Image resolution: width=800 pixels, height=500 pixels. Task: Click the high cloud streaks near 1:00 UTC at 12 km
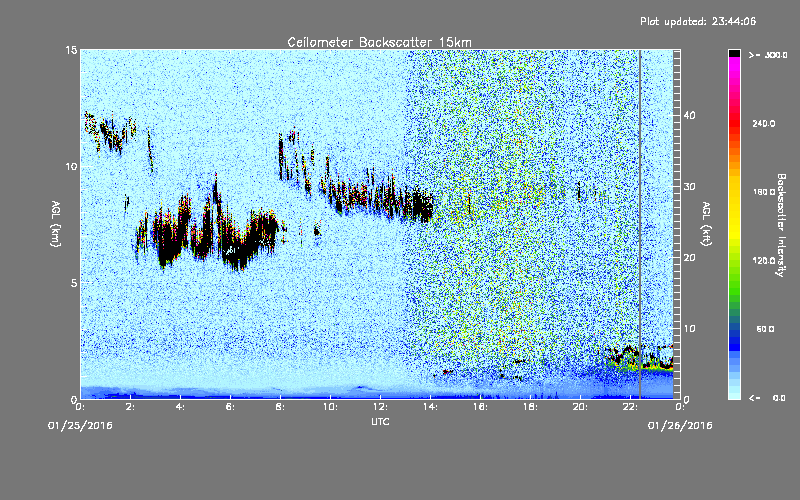(x=109, y=133)
